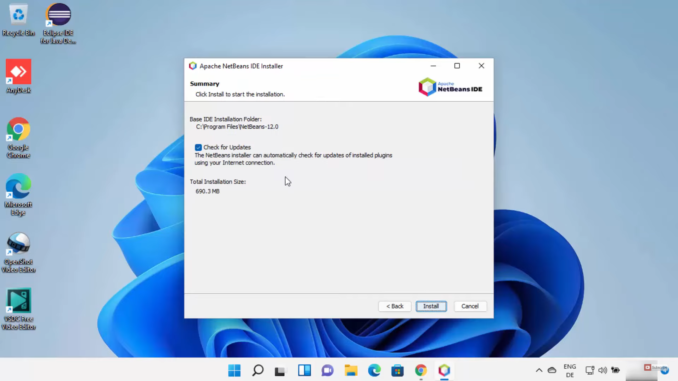Open Google Chrome from the taskbar
This screenshot has height=381, width=678.
pos(421,370)
